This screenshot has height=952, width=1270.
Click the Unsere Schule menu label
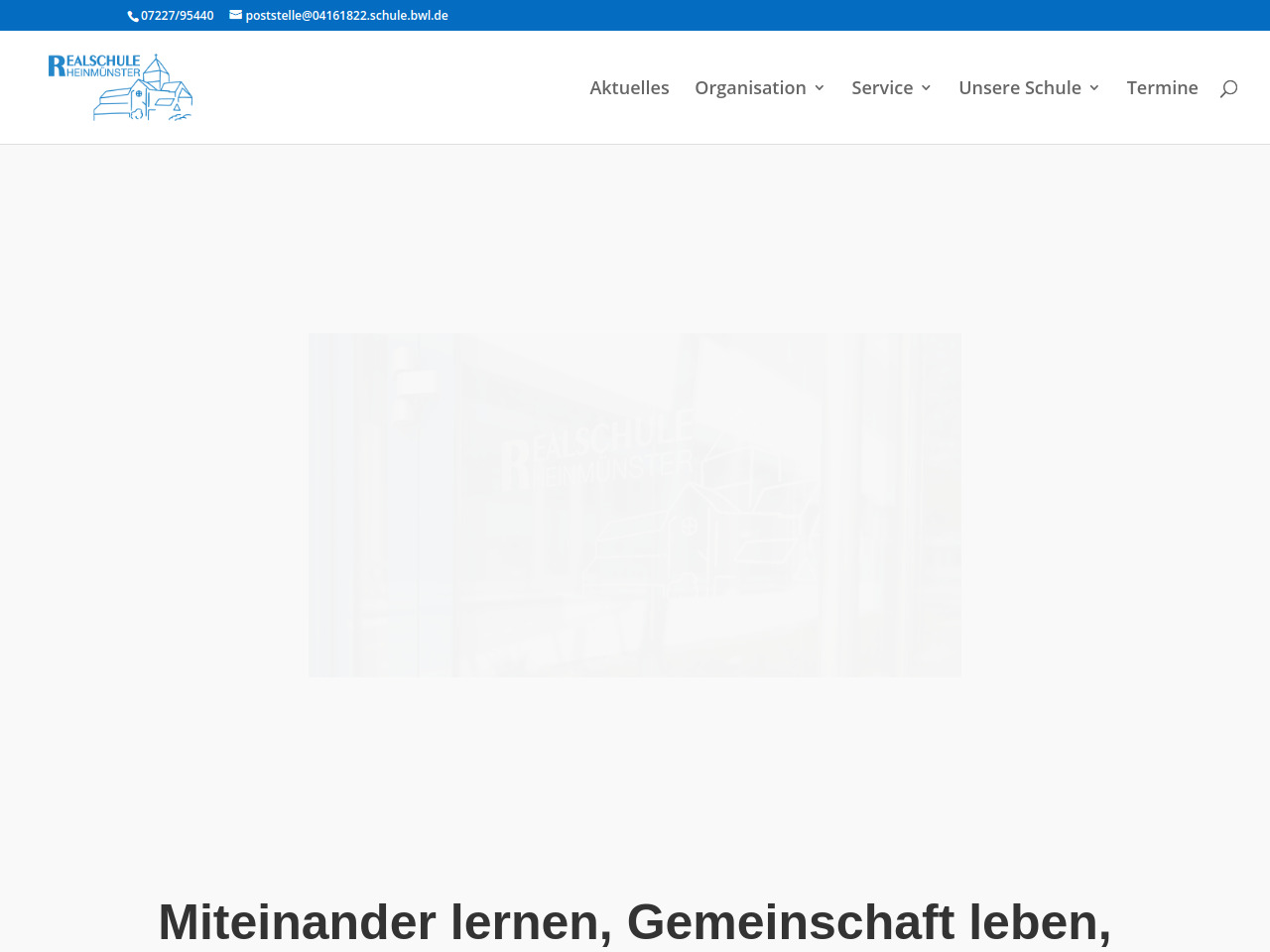1019,88
